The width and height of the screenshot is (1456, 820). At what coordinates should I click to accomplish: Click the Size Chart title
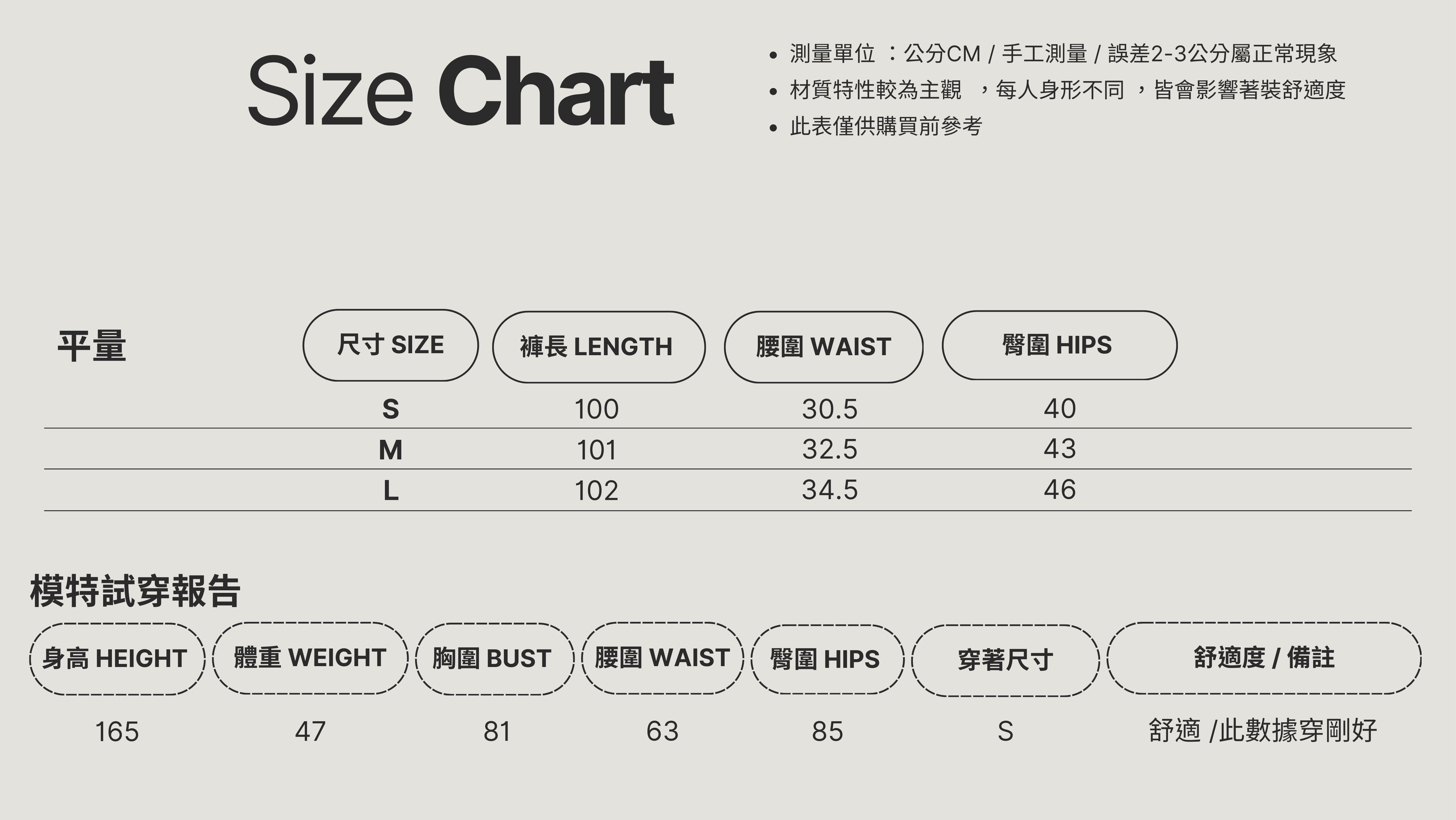coord(461,90)
